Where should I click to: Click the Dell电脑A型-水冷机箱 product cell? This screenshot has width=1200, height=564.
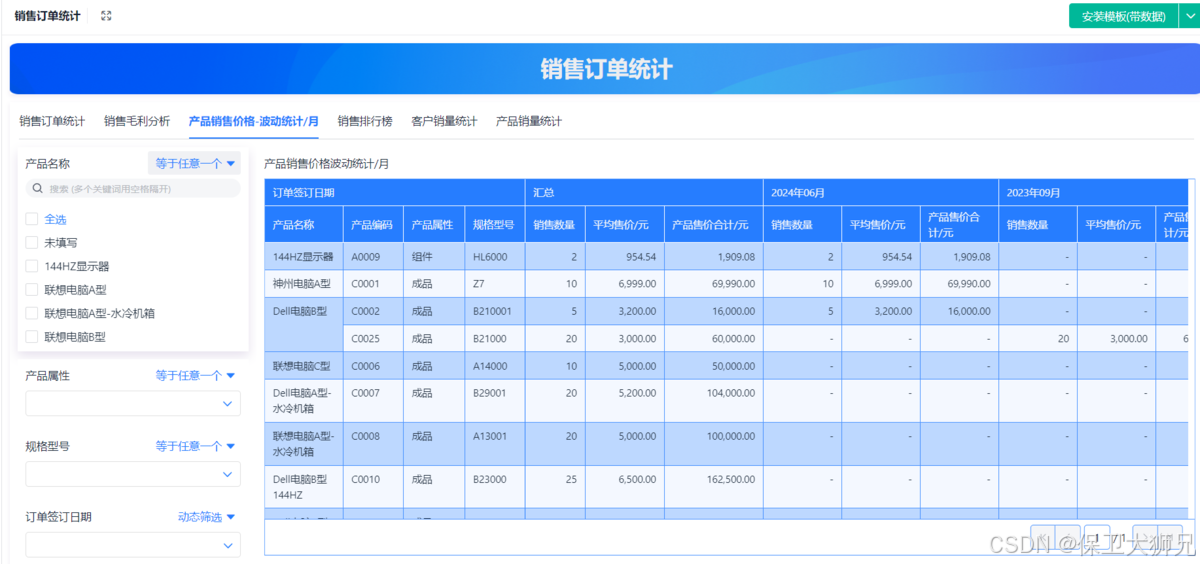[304, 401]
